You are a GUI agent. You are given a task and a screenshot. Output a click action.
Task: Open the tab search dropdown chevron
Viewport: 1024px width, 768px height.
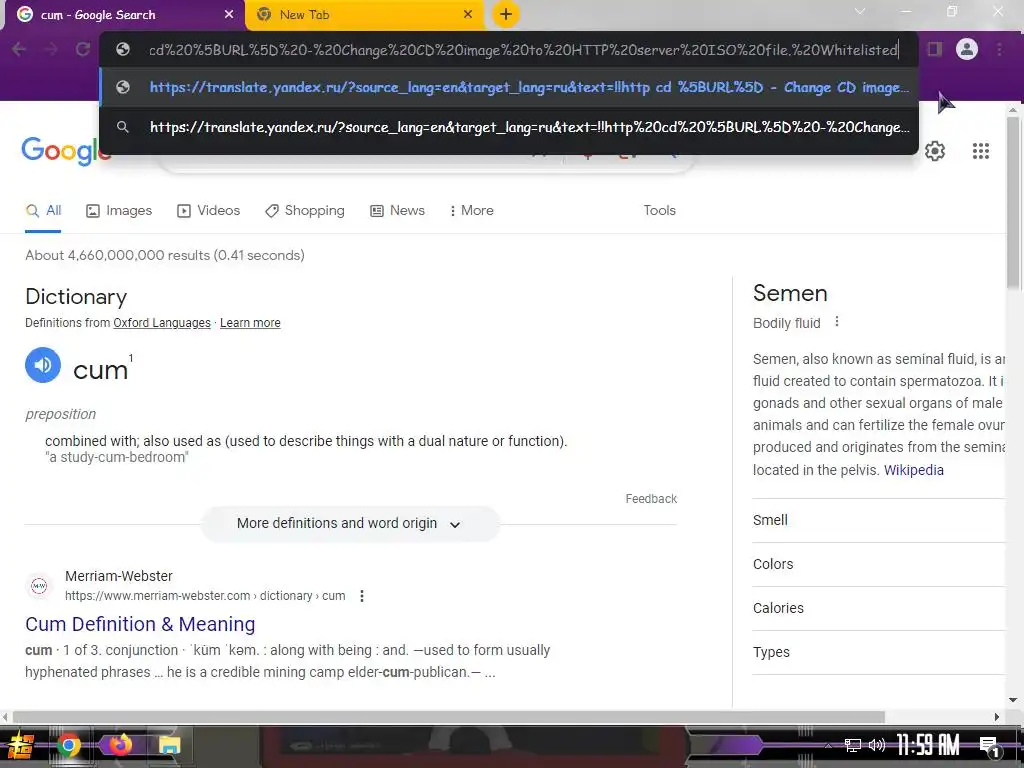860,11
